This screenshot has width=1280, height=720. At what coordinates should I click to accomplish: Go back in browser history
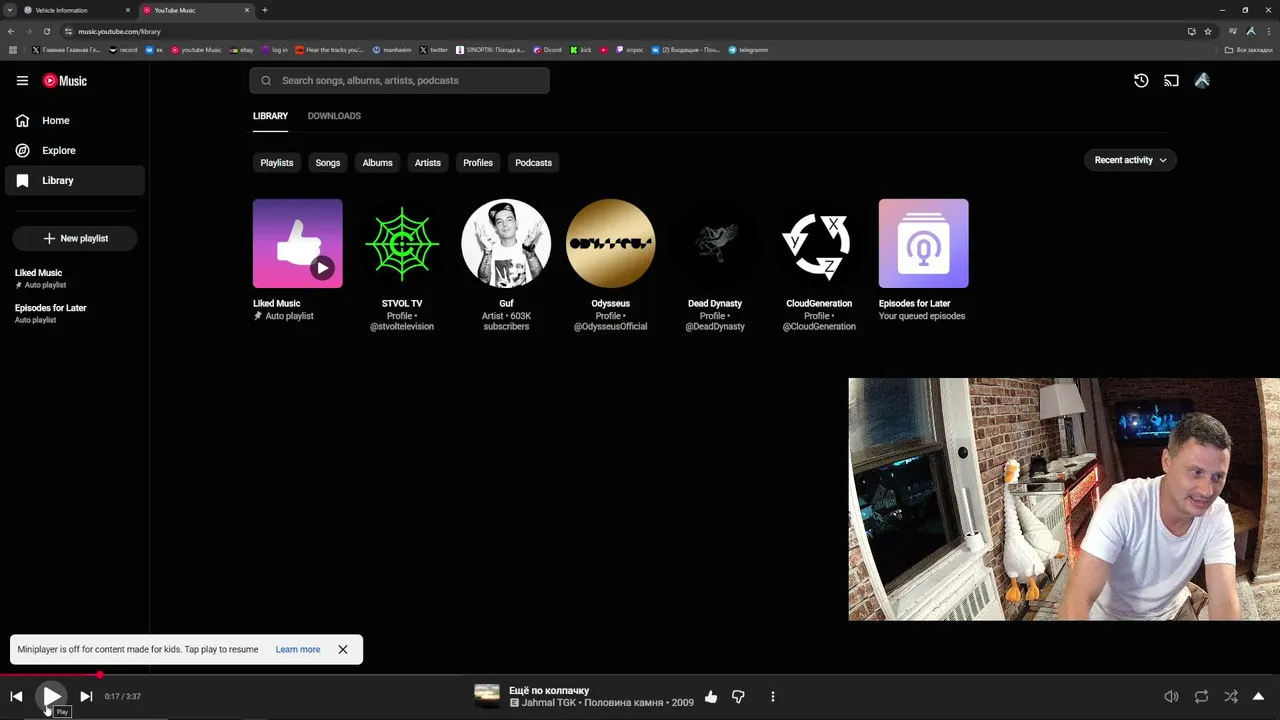click(x=11, y=31)
